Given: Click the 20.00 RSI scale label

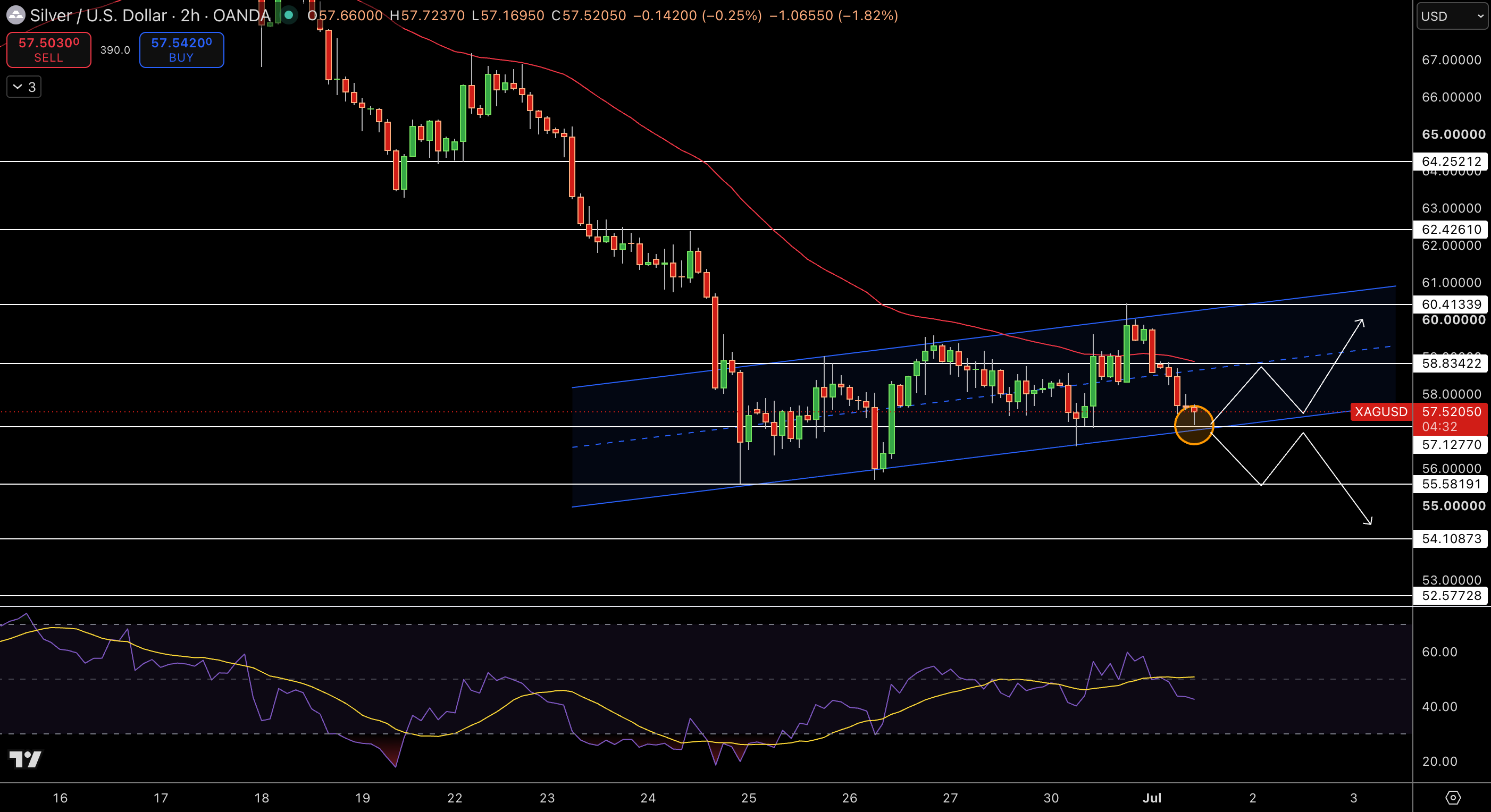Looking at the screenshot, I should (x=1439, y=761).
